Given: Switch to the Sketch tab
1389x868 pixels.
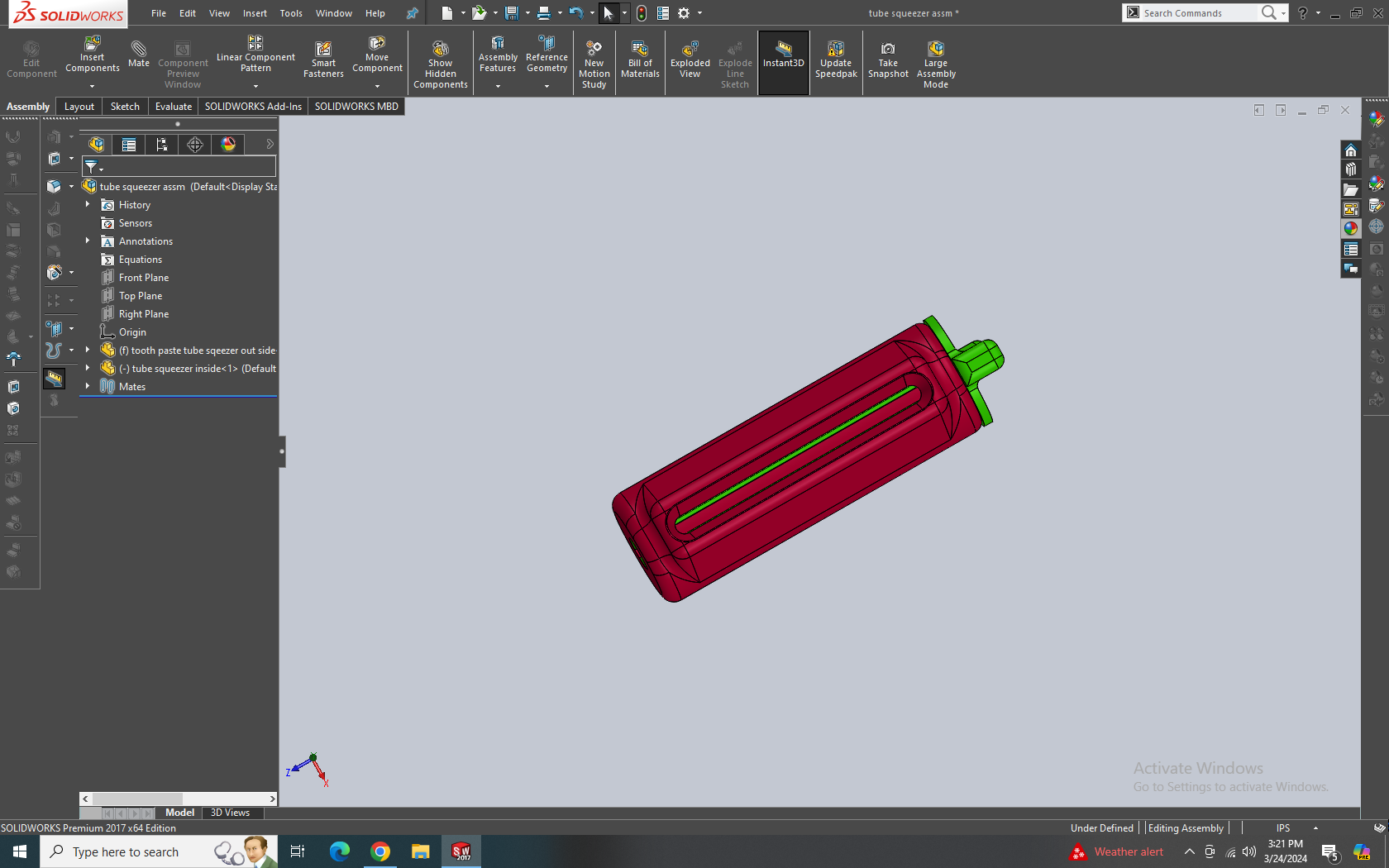Looking at the screenshot, I should tap(125, 107).
